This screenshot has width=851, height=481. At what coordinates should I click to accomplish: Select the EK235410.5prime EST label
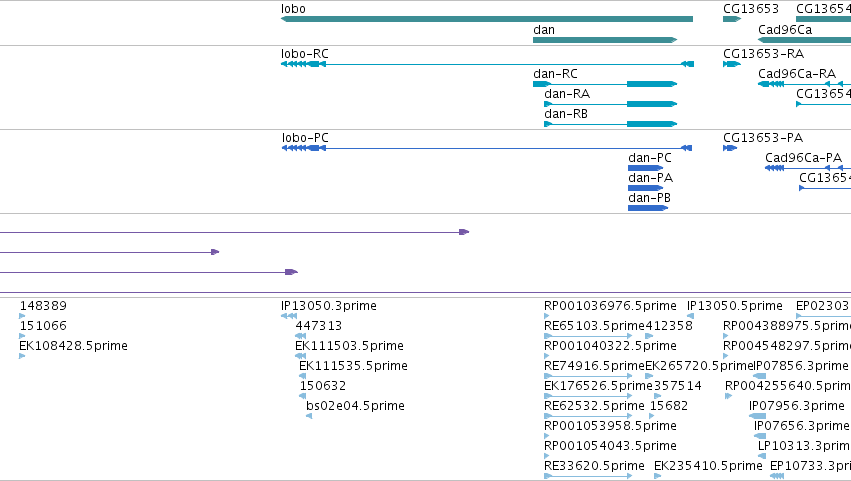point(708,466)
